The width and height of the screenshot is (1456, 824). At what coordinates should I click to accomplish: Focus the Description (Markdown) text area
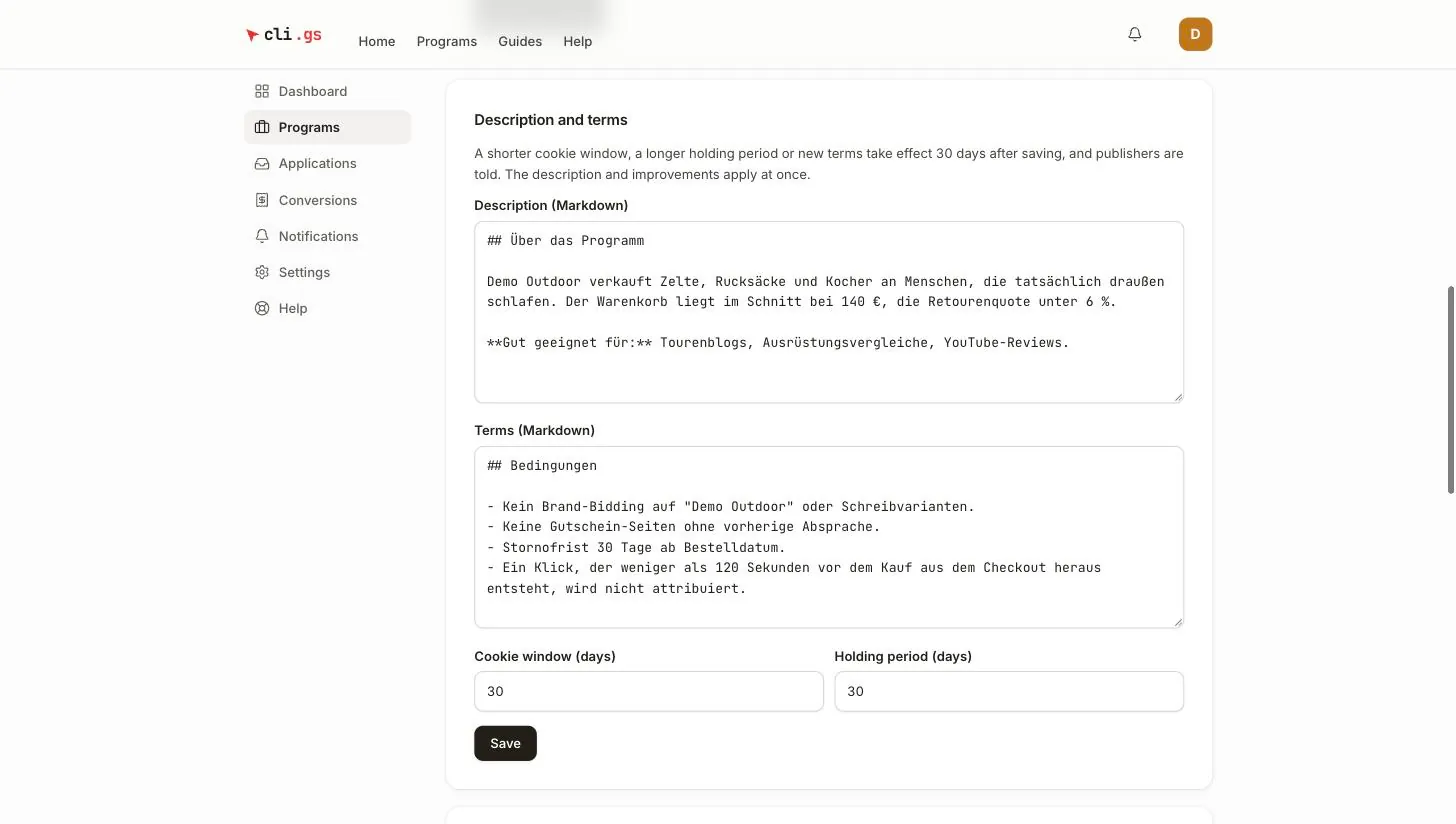tap(829, 312)
